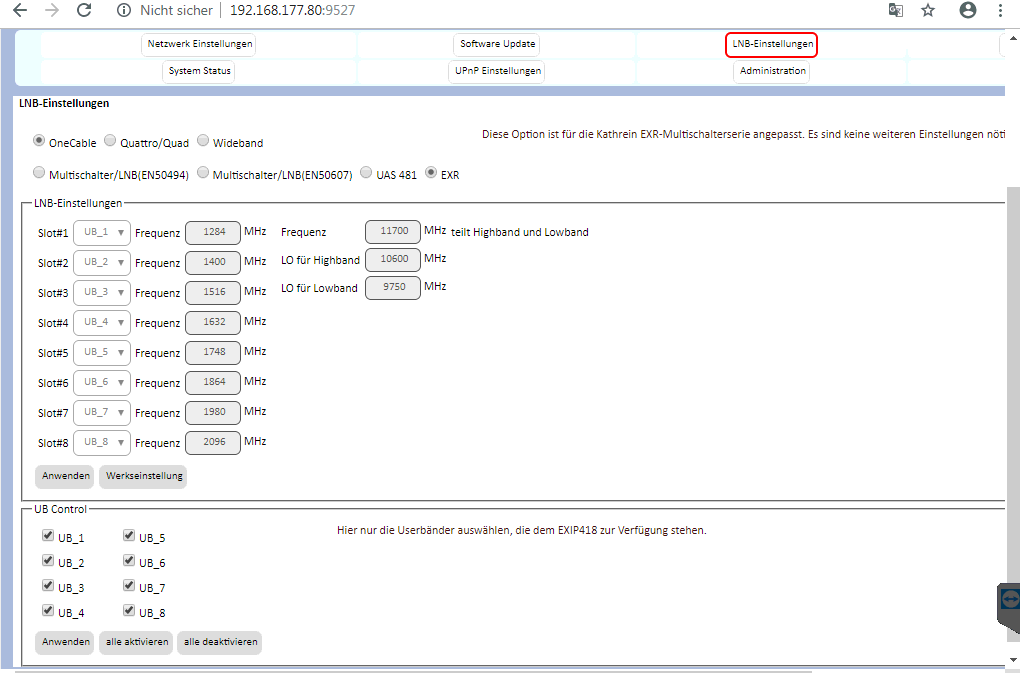Click the browser reload icon
The width and height of the screenshot is (1020, 673).
tap(84, 10)
